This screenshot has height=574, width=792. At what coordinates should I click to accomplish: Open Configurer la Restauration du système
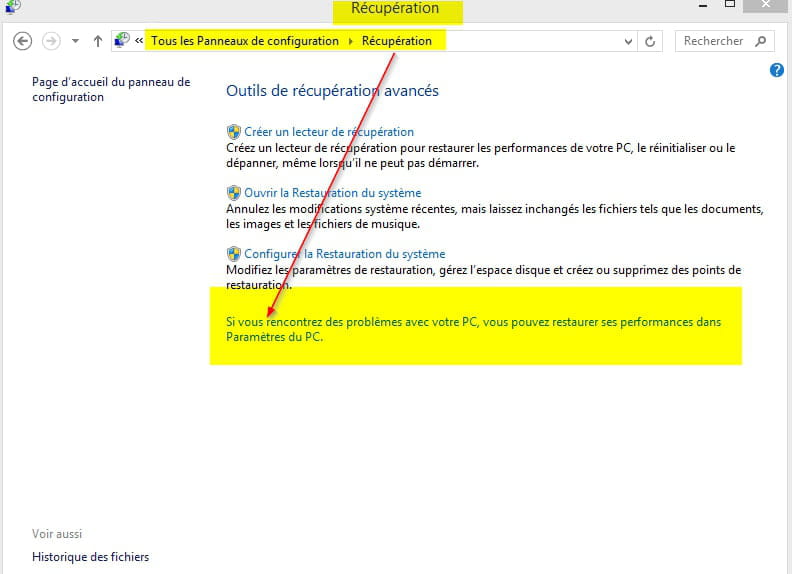[x=344, y=254]
